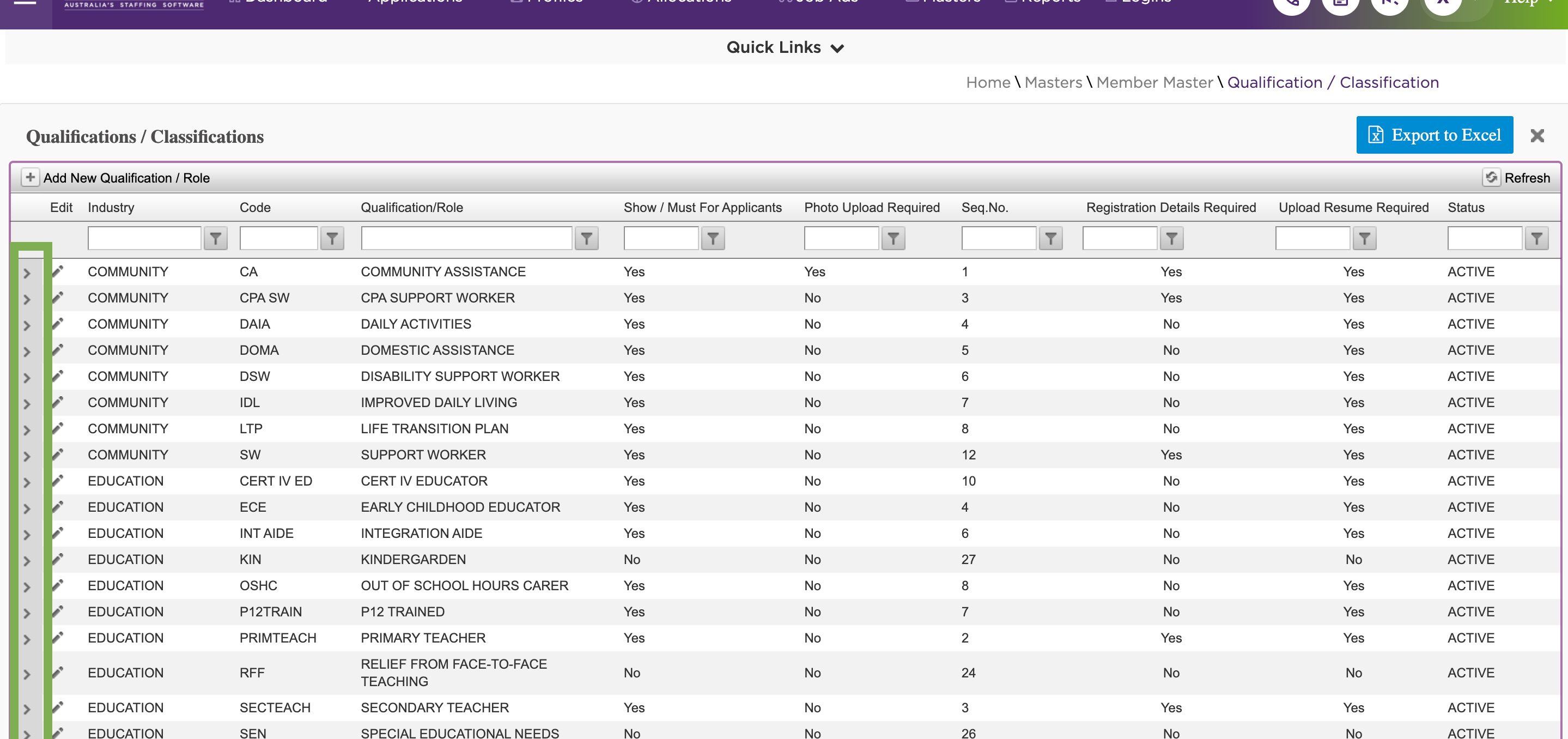1568x739 pixels.
Task: Expand the OUT OF SCHOOL HOURS CARER row
Action: tap(27, 587)
